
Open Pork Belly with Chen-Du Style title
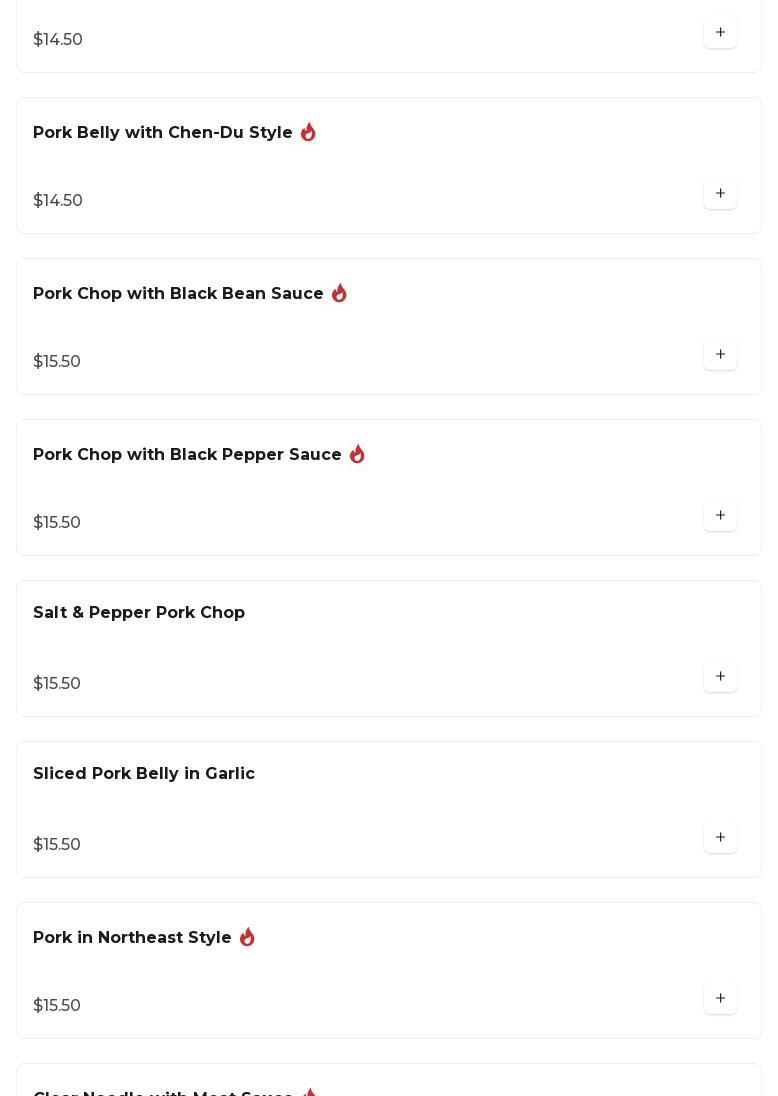[x=163, y=133]
